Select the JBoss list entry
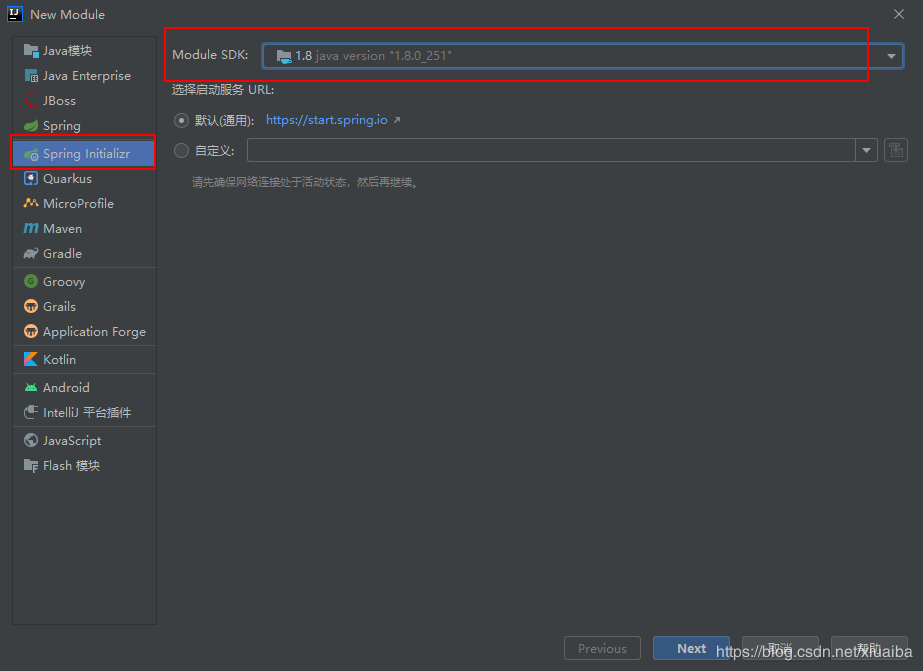This screenshot has width=923, height=671. click(84, 101)
